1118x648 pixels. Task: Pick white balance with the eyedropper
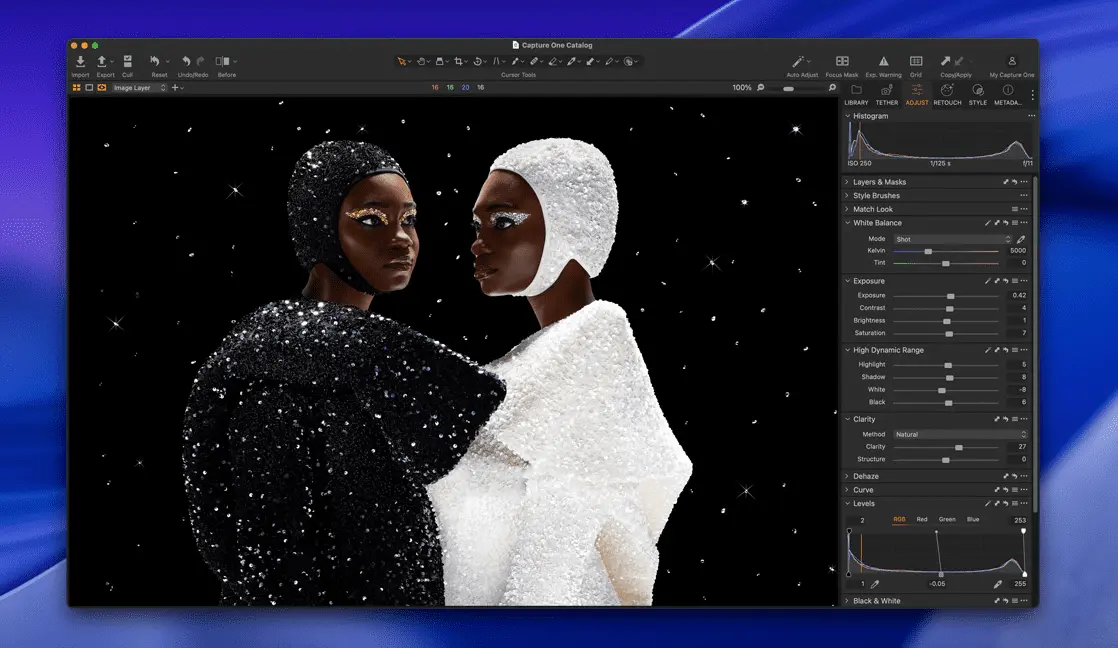(x=1021, y=240)
